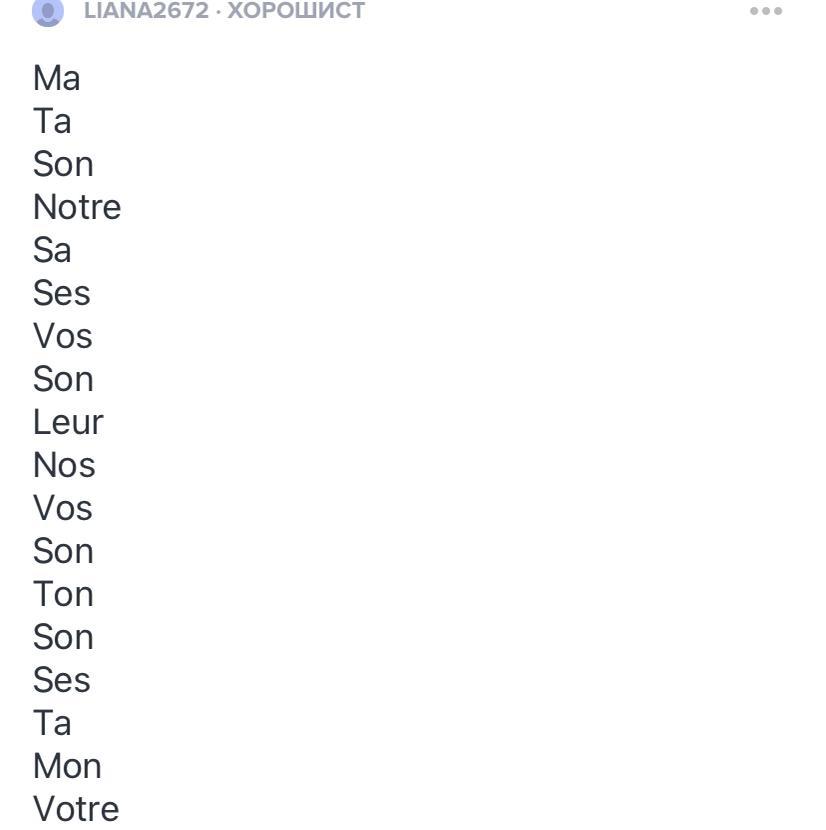Select the Ta line directly above Mon
This screenshot has width=826, height=830.
52,723
